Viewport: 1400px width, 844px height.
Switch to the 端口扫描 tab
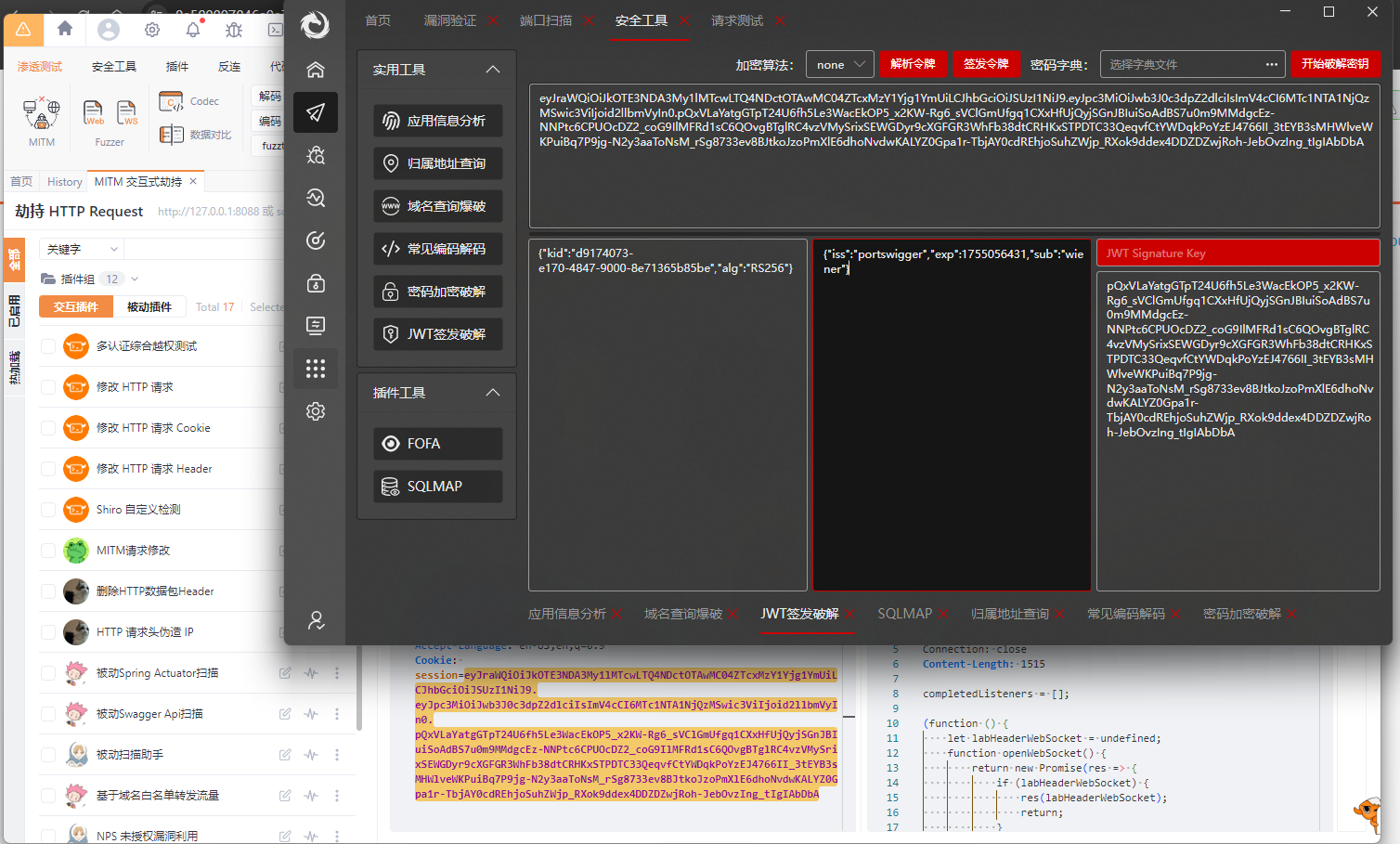coord(548,19)
